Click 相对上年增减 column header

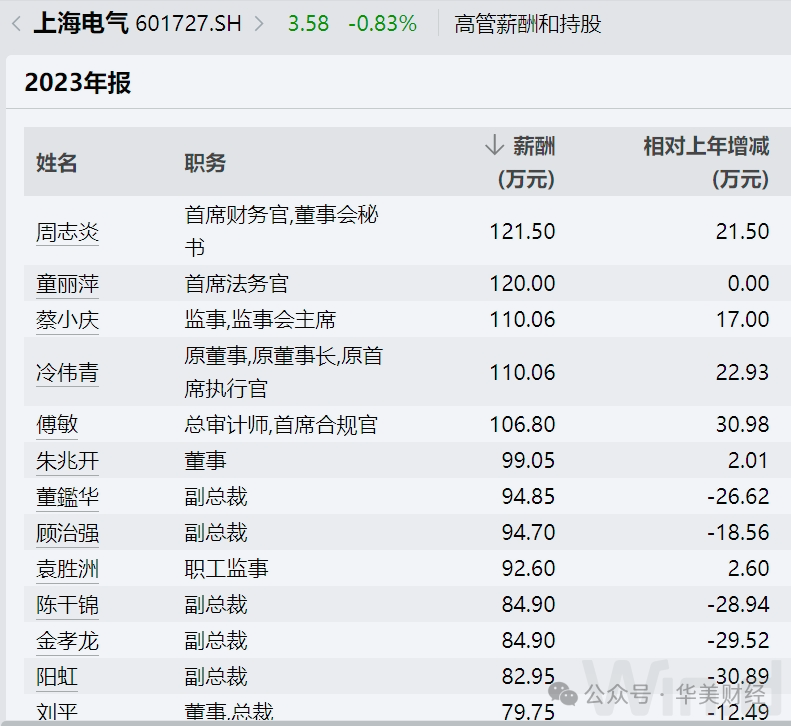point(706,162)
